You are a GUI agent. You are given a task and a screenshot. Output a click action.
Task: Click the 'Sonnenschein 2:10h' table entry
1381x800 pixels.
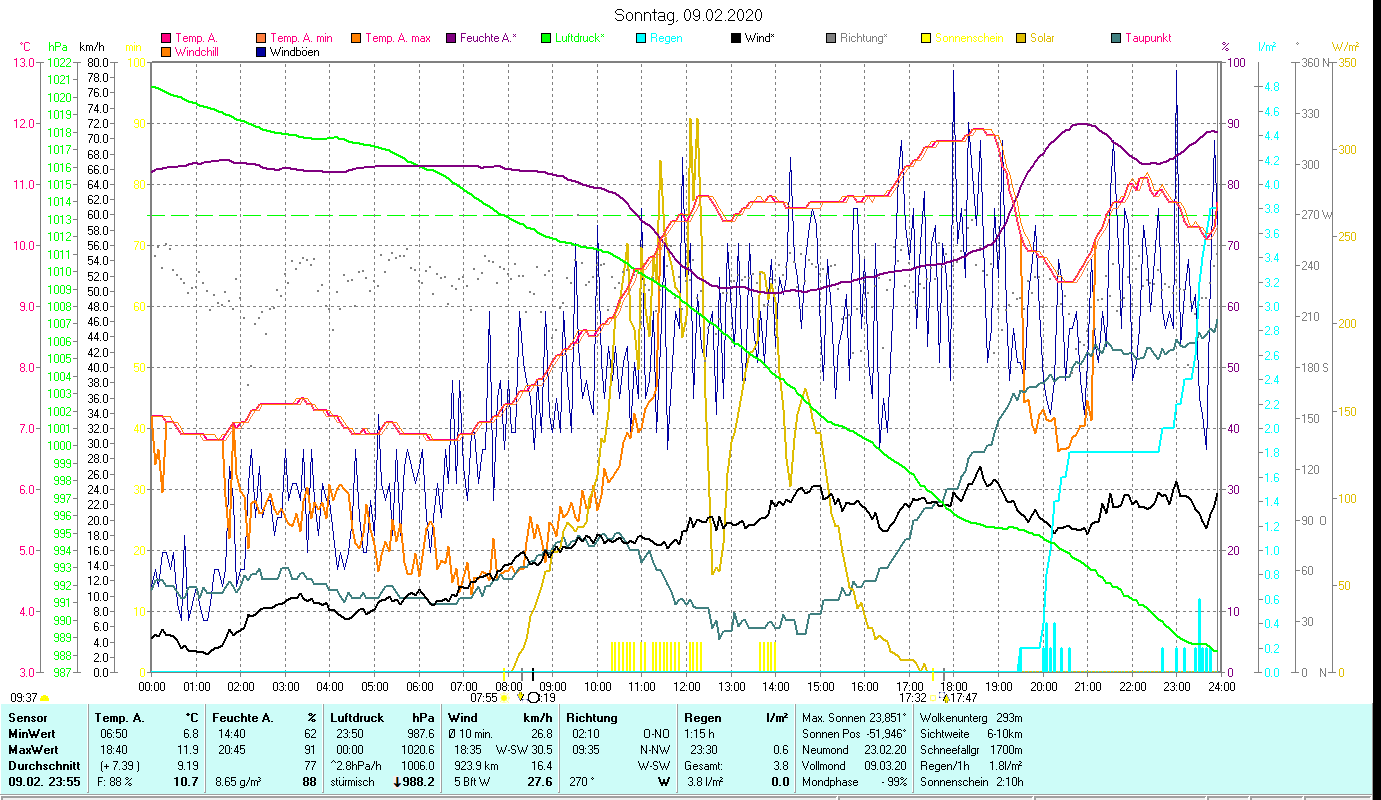coord(970,782)
